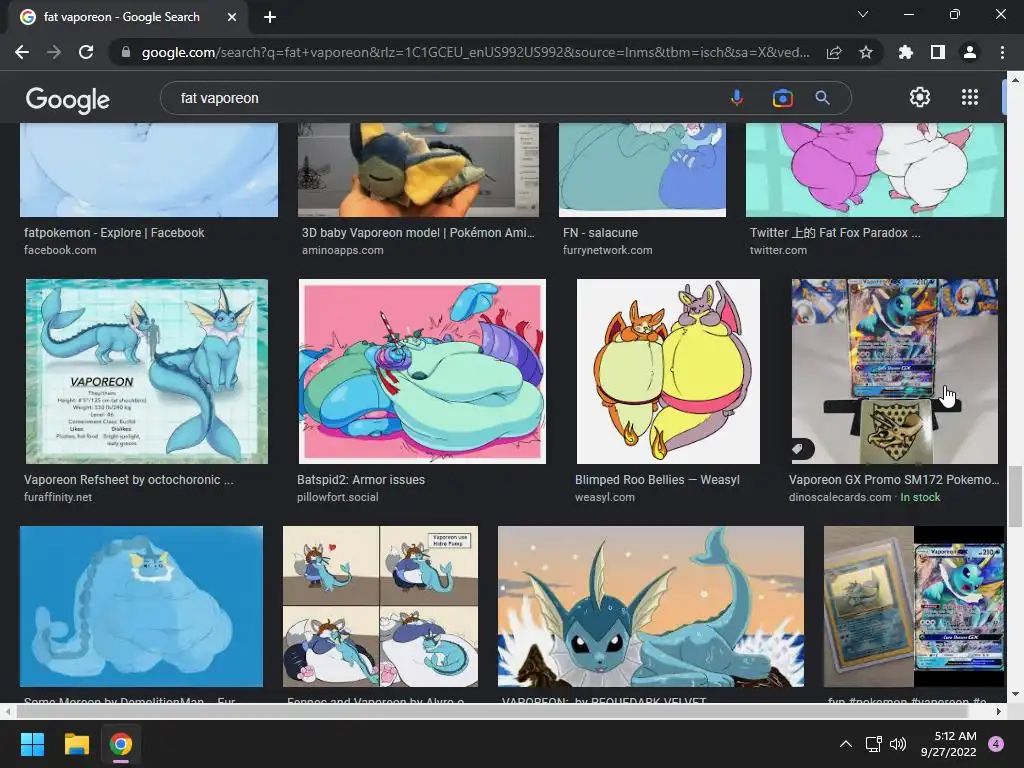Viewport: 1024px width, 768px height.
Task: Click the address bar URL
Action: pyautogui.click(x=475, y=52)
